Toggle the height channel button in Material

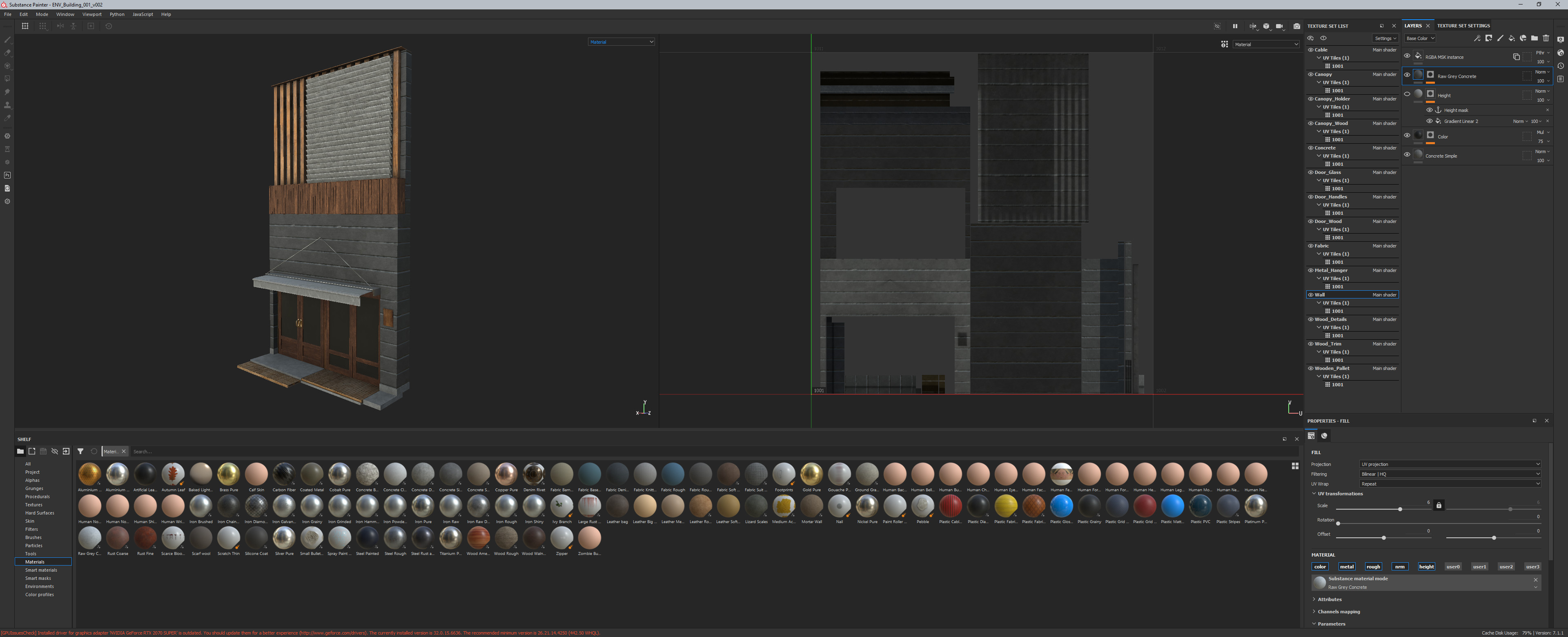(1426, 566)
